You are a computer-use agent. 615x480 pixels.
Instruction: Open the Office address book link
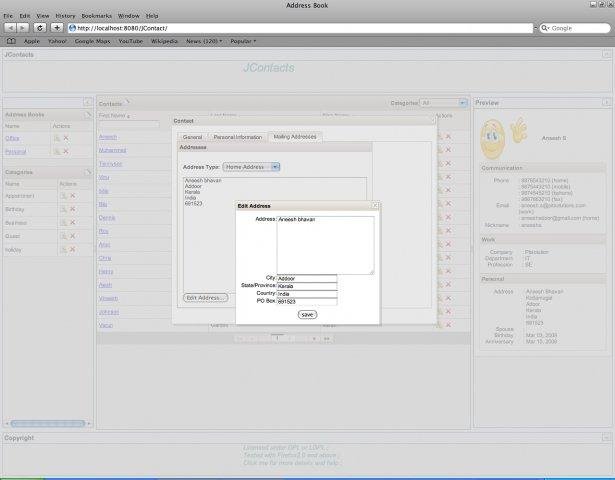point(12,138)
